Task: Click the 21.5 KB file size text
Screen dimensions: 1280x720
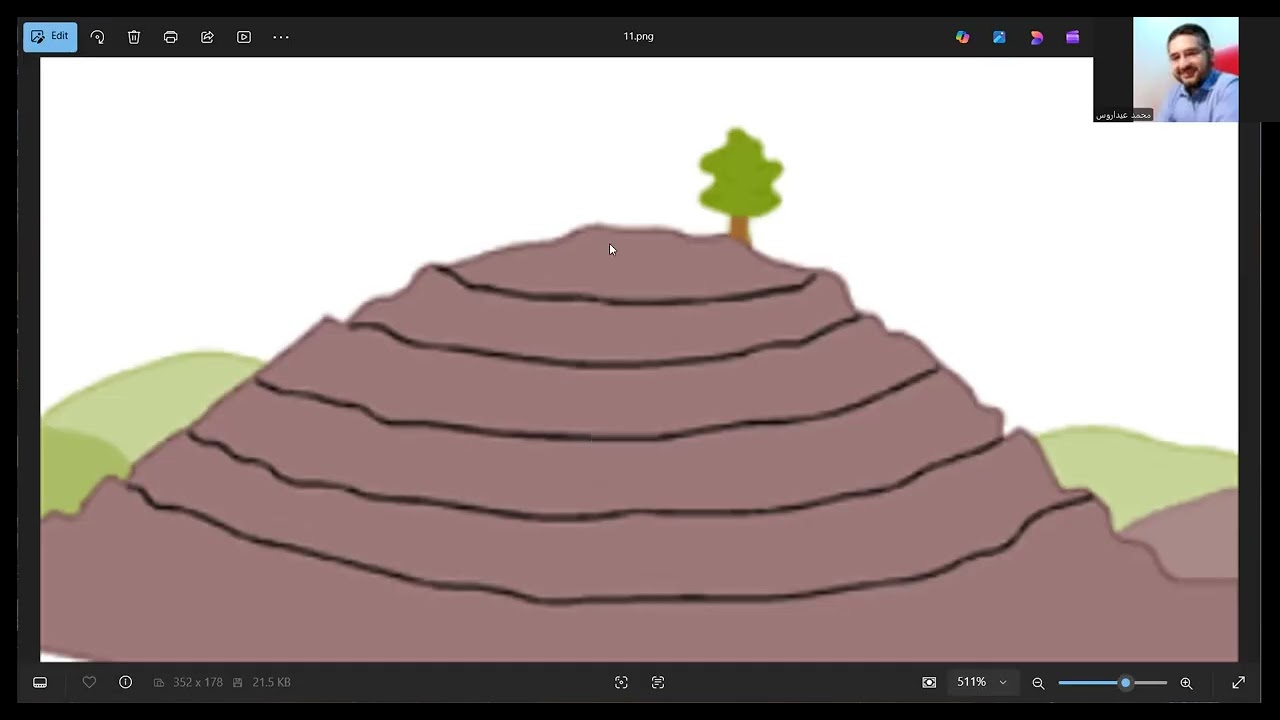Action: tap(271, 682)
